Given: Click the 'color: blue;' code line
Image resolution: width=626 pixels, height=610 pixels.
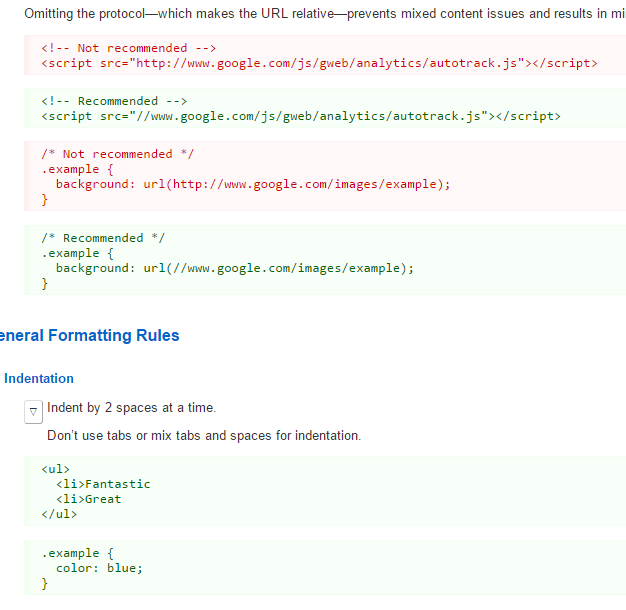Looking at the screenshot, I should coord(99,568).
